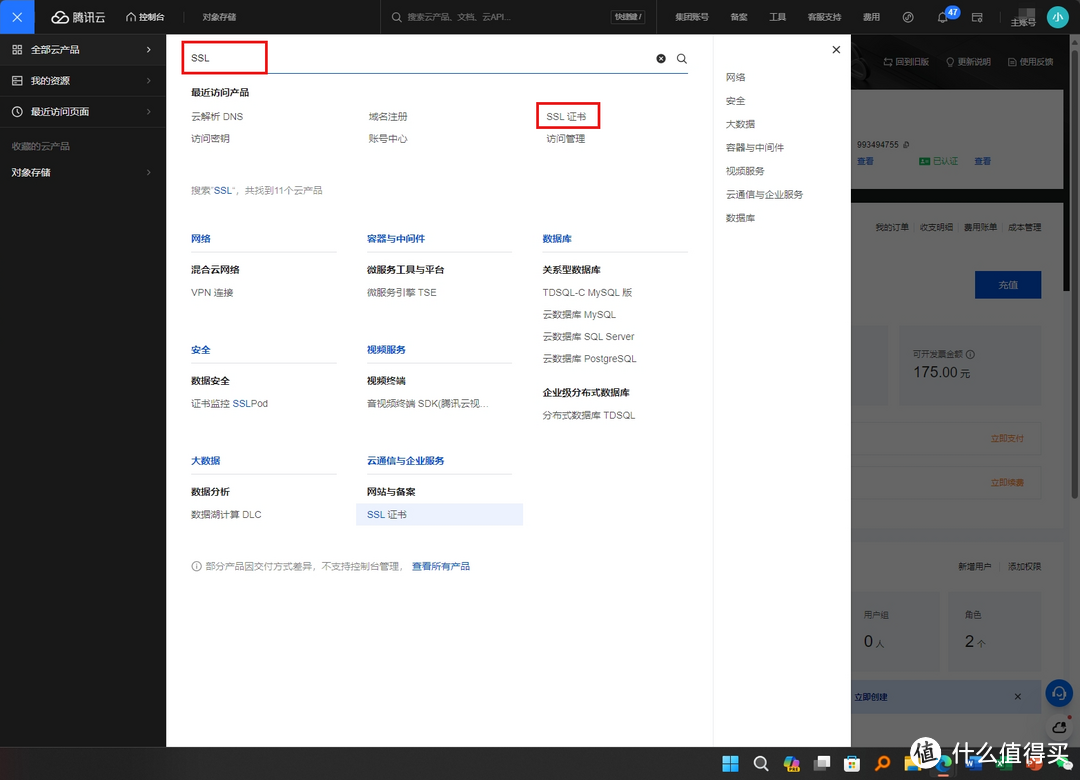Open 访问管理 recent product

565,138
